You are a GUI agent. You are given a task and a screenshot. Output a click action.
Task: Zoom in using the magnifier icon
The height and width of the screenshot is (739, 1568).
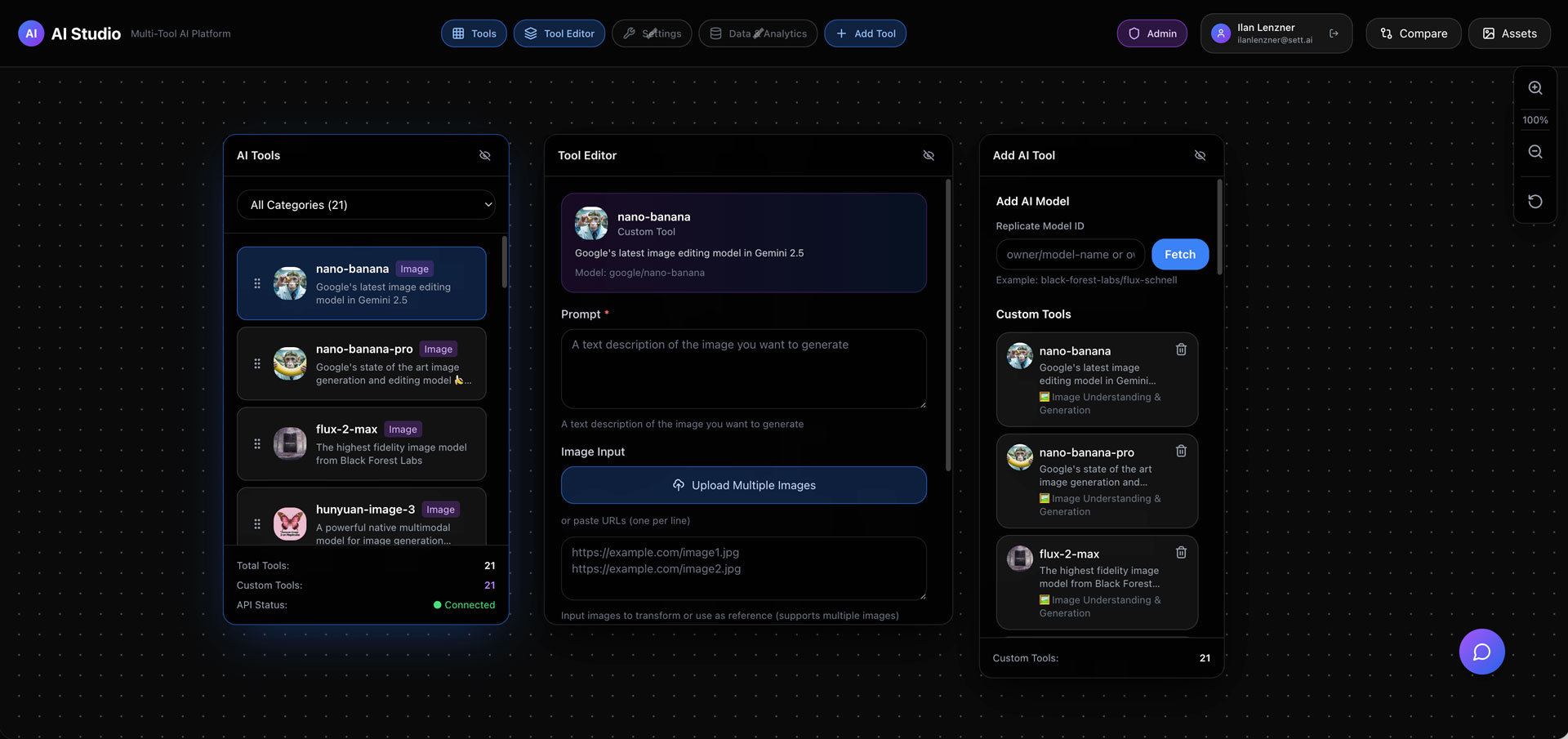(1535, 87)
